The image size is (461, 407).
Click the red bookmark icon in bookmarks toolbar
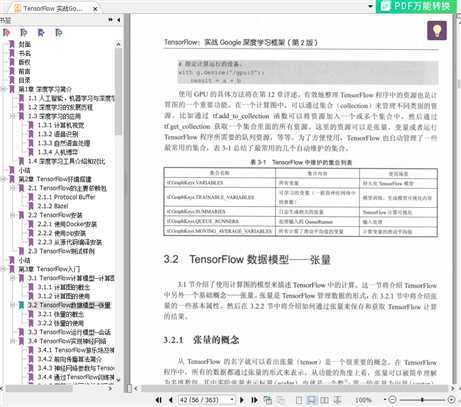6,33
